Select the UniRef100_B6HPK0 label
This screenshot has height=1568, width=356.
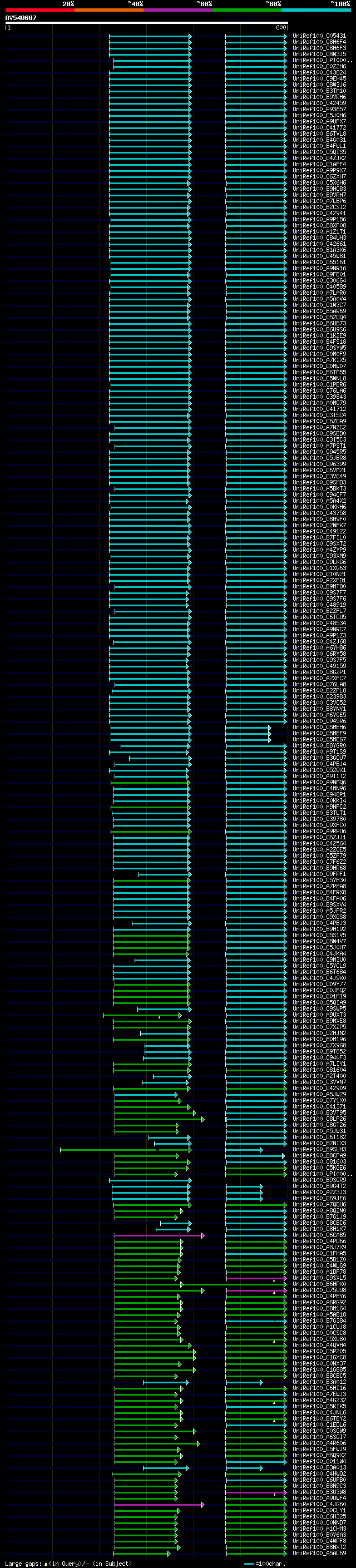pyautogui.click(x=319, y=1284)
